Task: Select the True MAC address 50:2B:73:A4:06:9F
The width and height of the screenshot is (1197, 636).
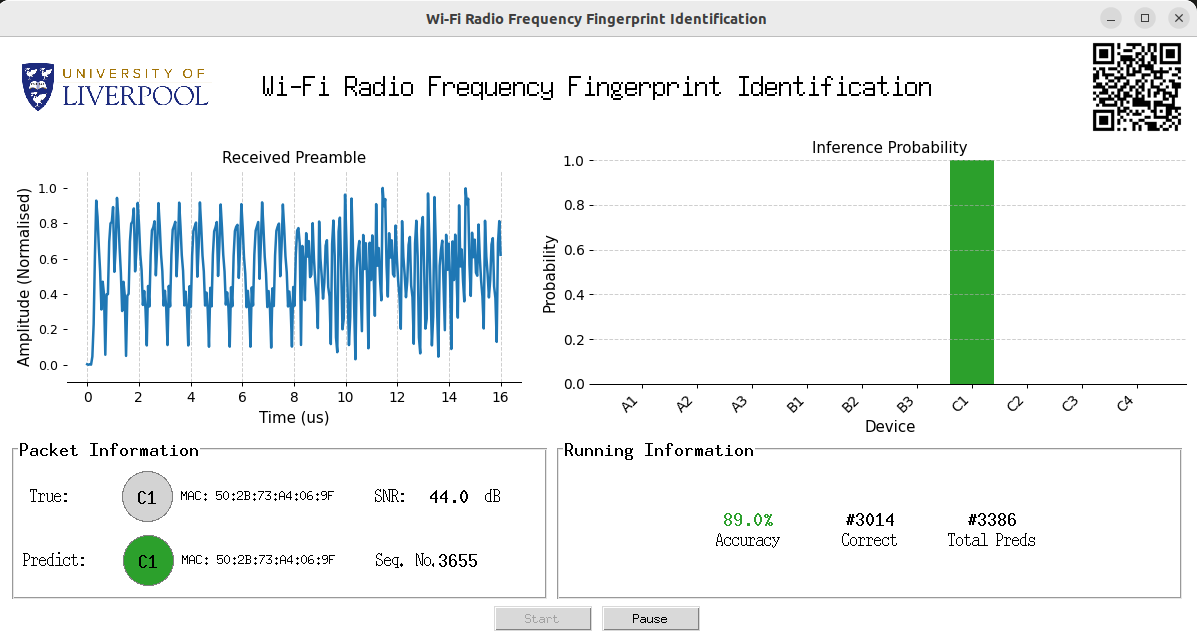Action: [x=256, y=495]
